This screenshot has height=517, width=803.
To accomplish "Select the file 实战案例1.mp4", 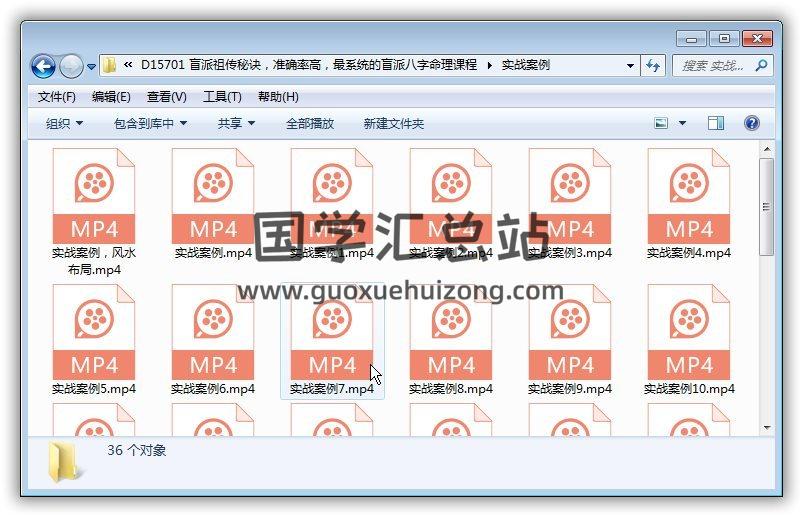I will tap(332, 204).
